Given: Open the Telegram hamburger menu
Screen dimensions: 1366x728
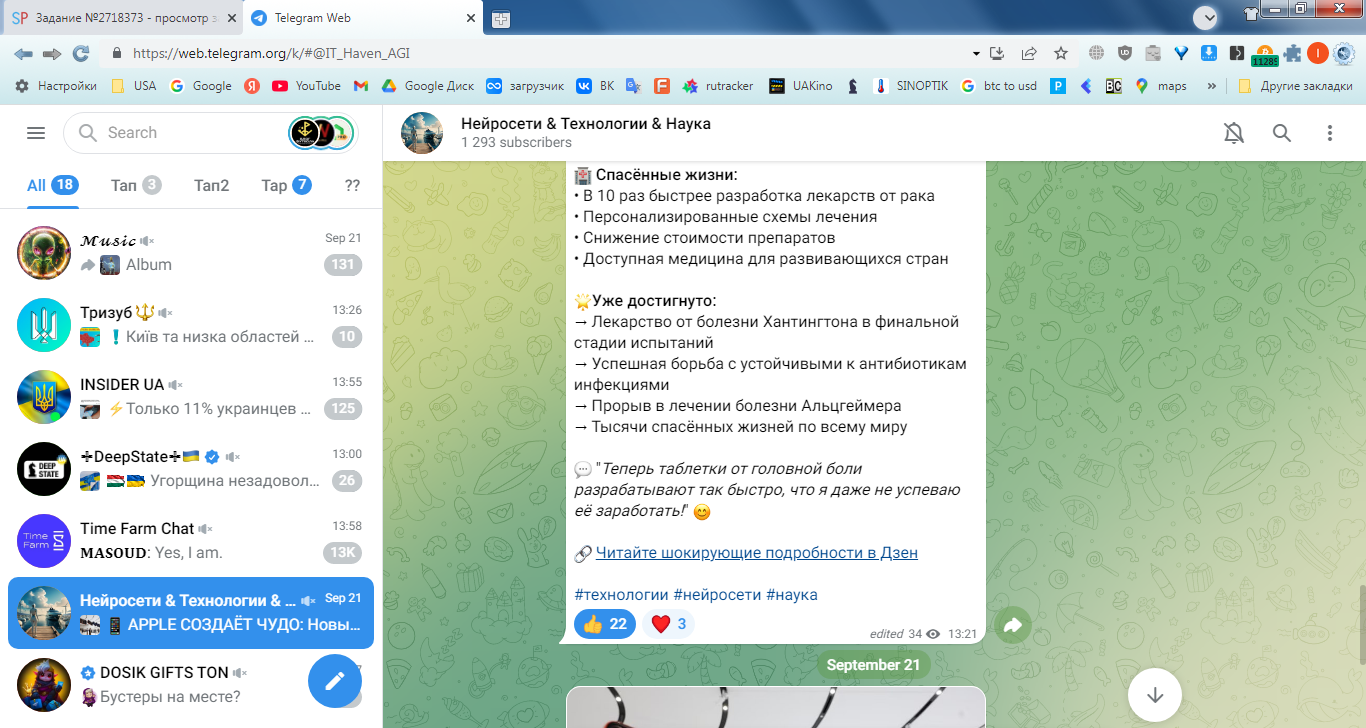Looking at the screenshot, I should click(x=36, y=133).
